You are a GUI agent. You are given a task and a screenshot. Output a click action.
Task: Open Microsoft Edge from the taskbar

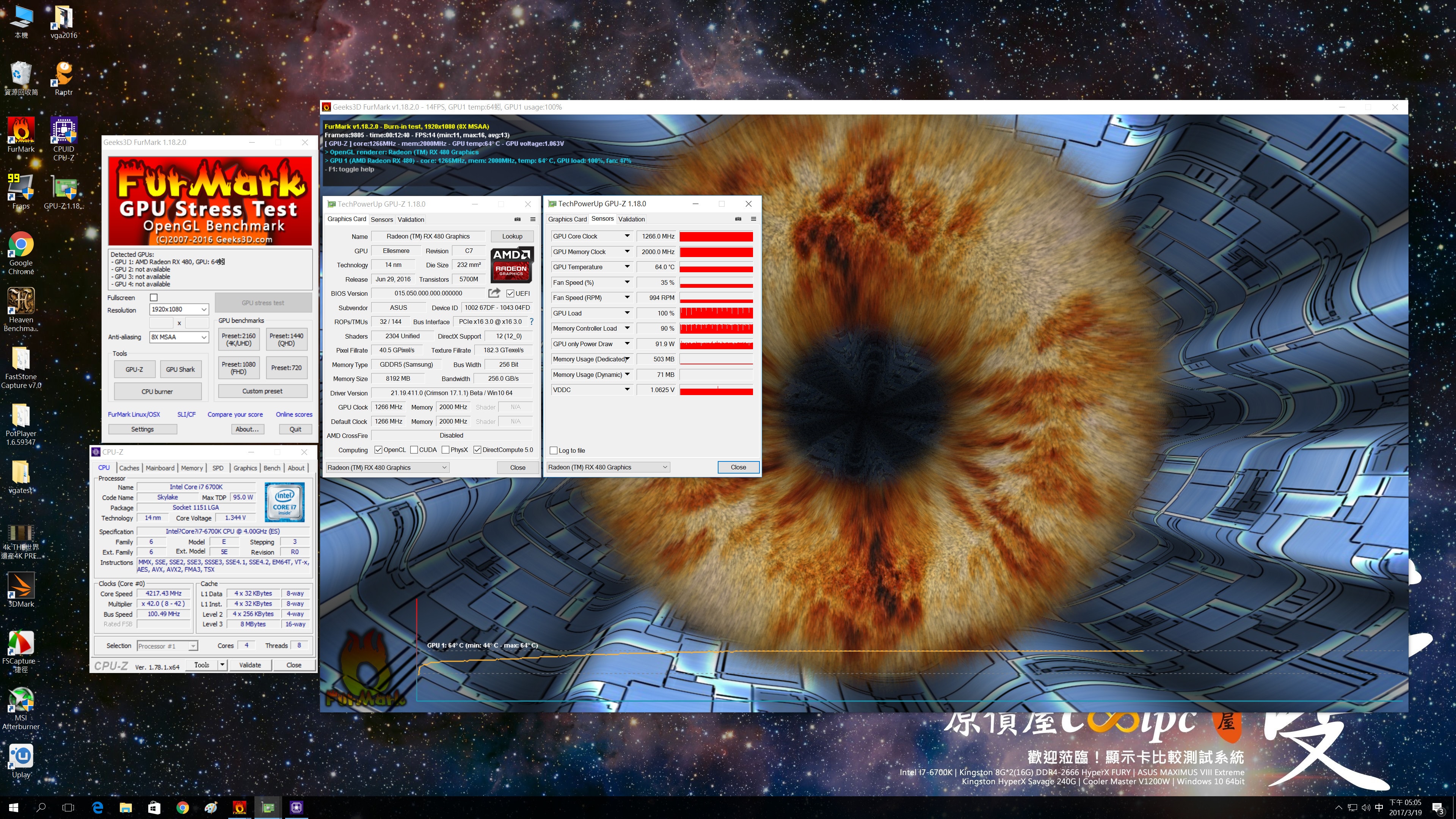click(x=97, y=808)
